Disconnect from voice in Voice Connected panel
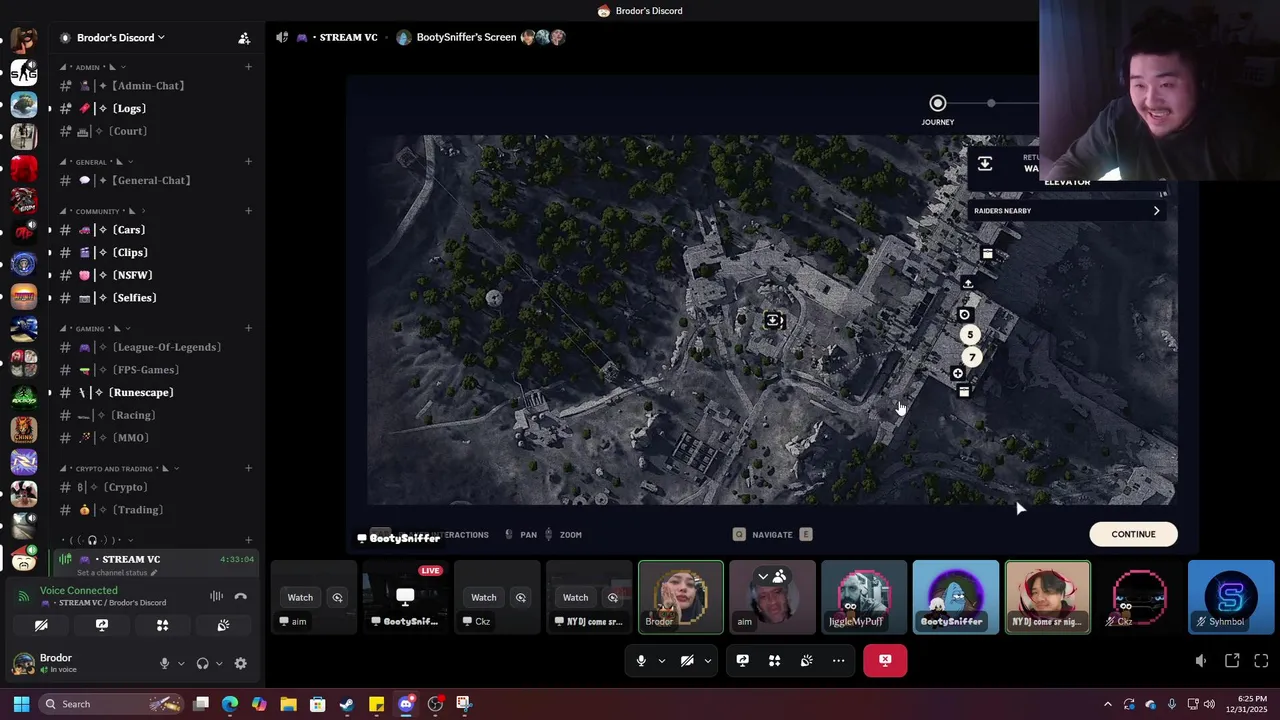Viewport: 1280px width, 720px height. tap(240, 596)
